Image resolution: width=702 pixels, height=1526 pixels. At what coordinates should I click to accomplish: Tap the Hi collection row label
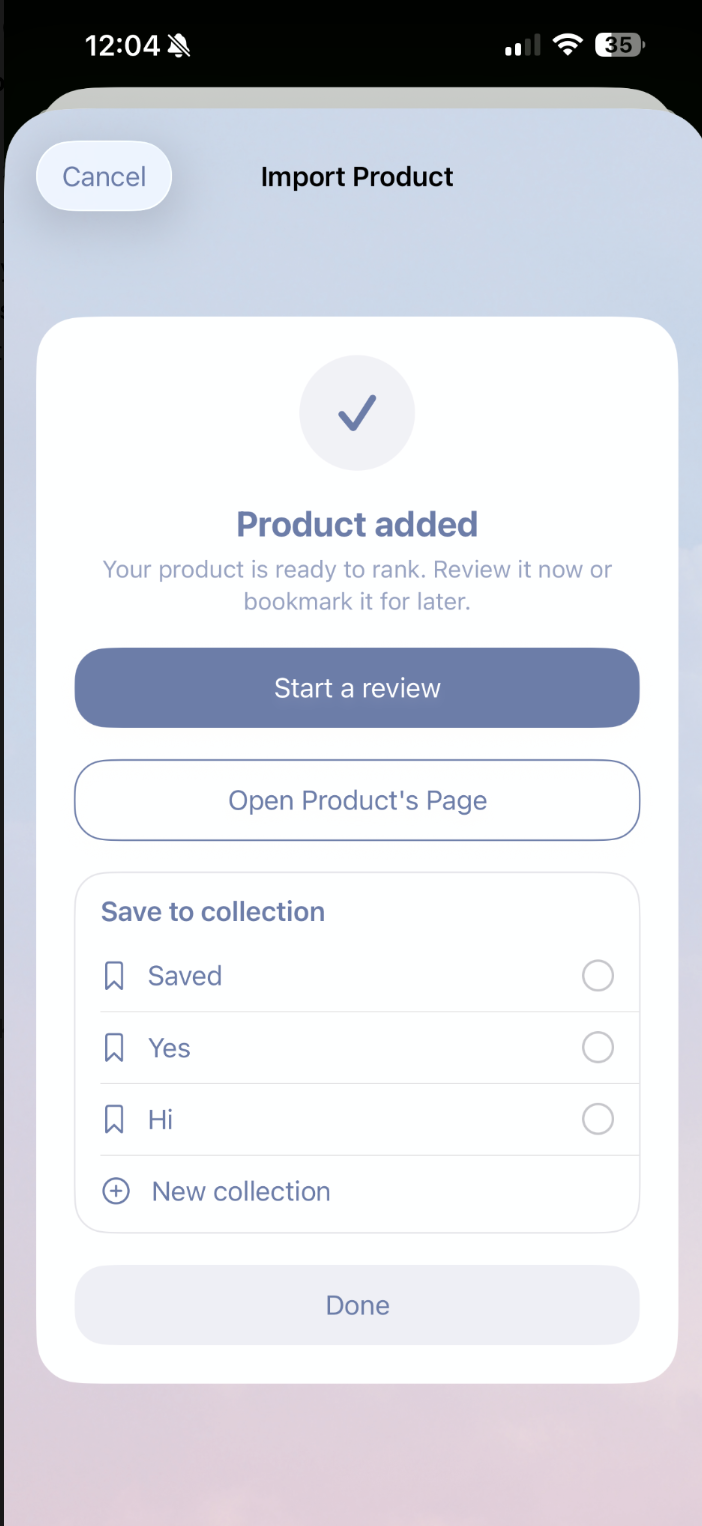coord(161,1120)
